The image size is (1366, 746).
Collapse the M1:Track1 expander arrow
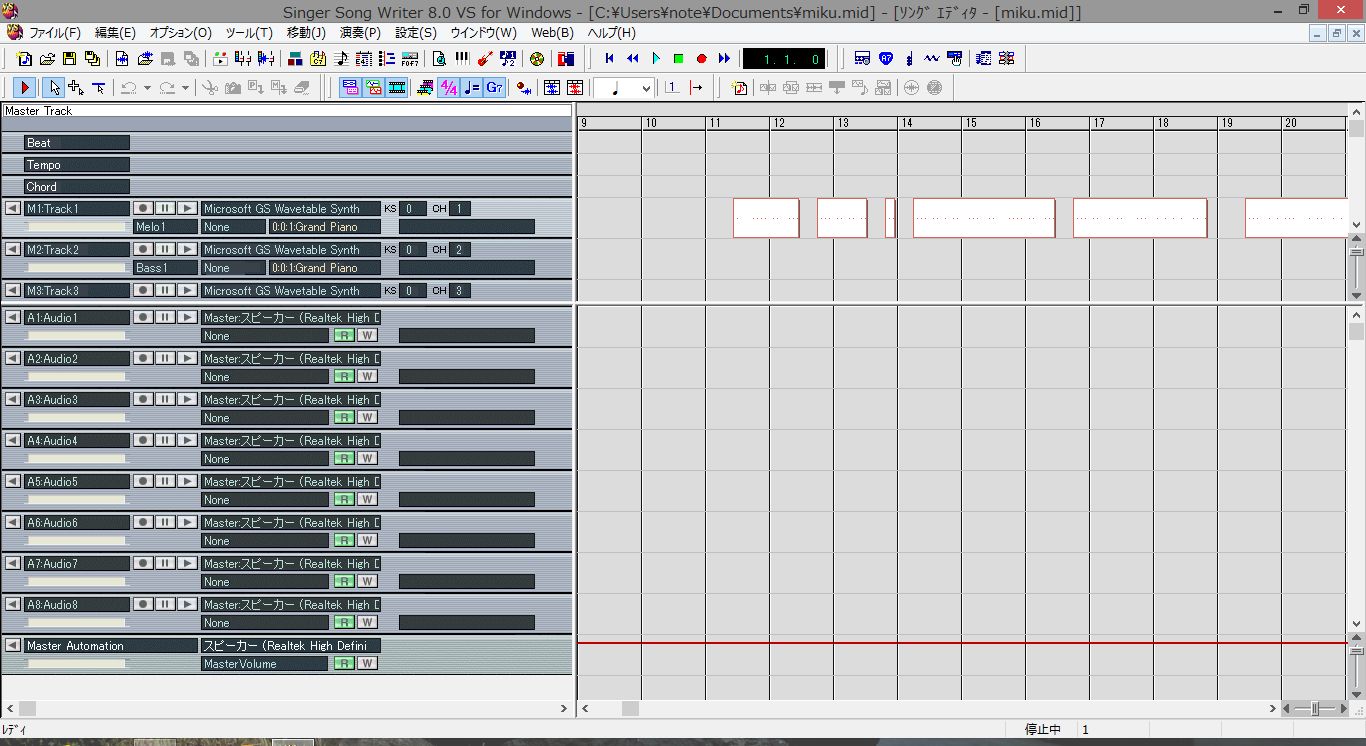tap(12, 209)
